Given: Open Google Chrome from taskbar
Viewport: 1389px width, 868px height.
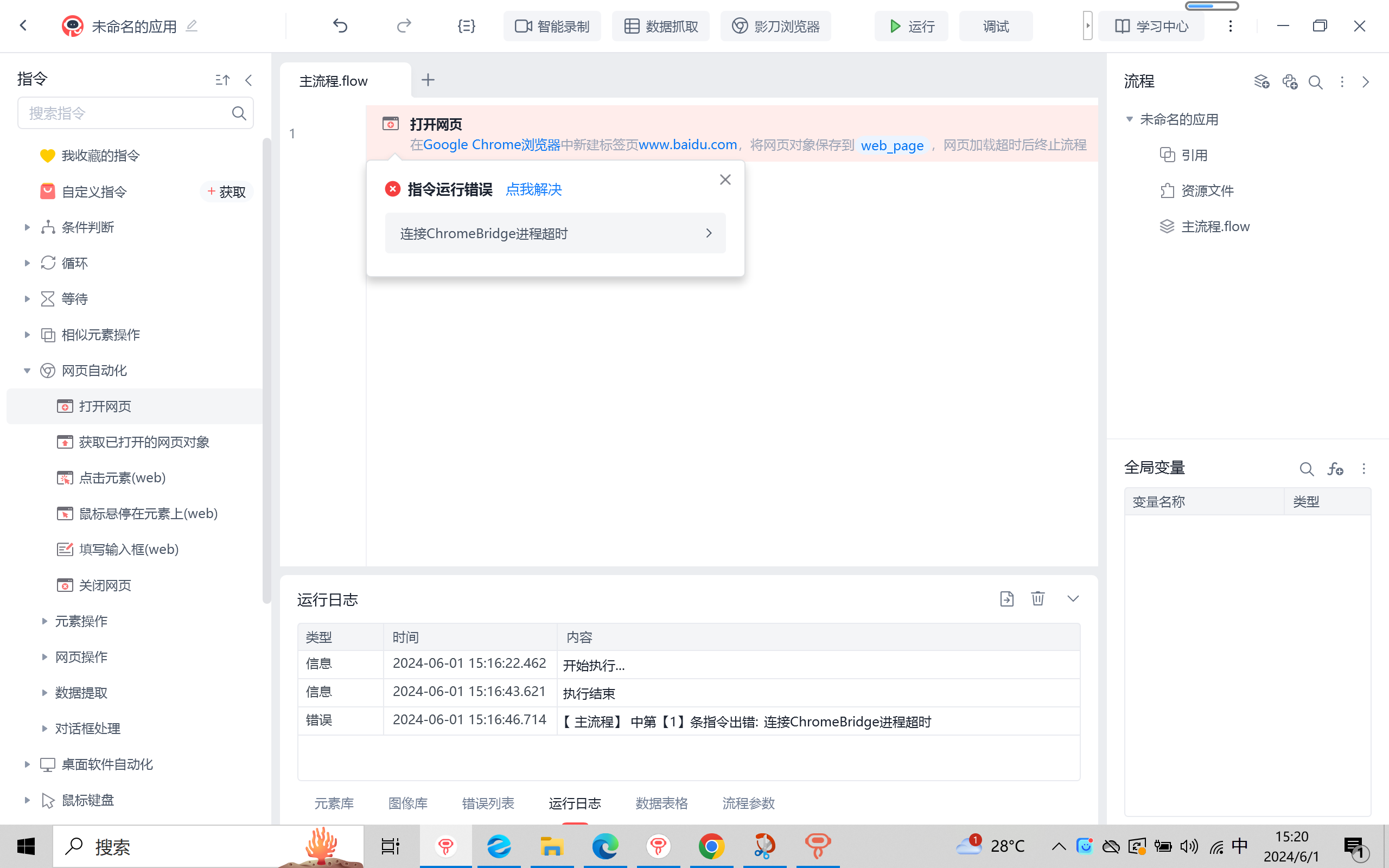Looking at the screenshot, I should (x=711, y=846).
